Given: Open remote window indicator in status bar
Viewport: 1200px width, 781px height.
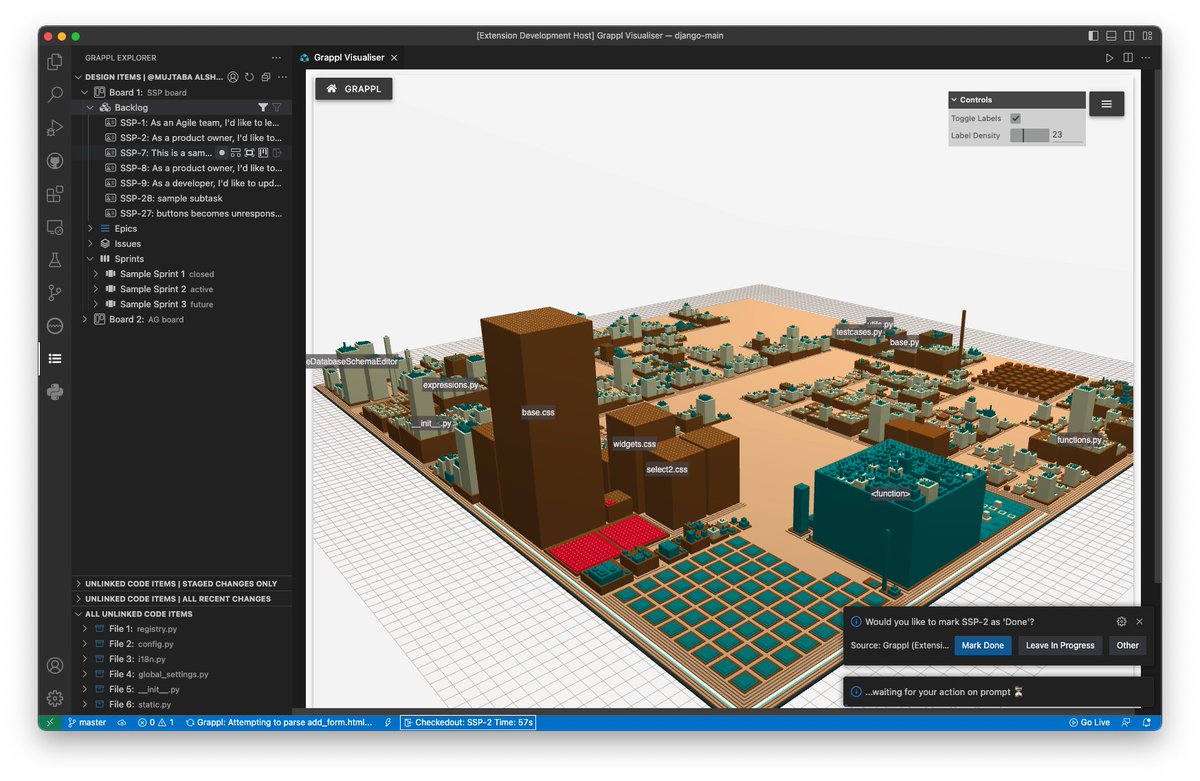Looking at the screenshot, I should coord(50,722).
